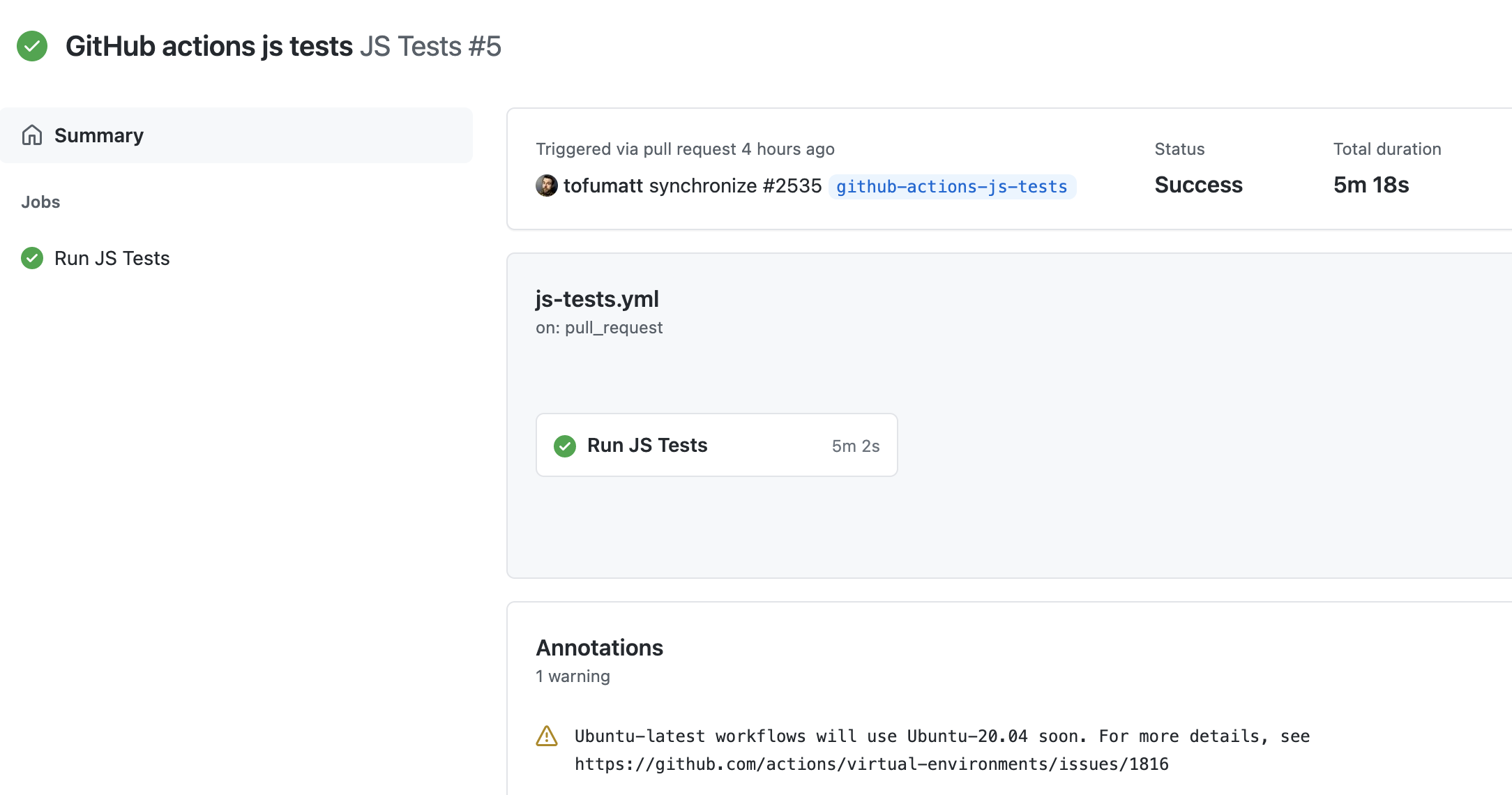Click the Annotations section heading
The height and width of the screenshot is (795, 1512).
click(600, 648)
